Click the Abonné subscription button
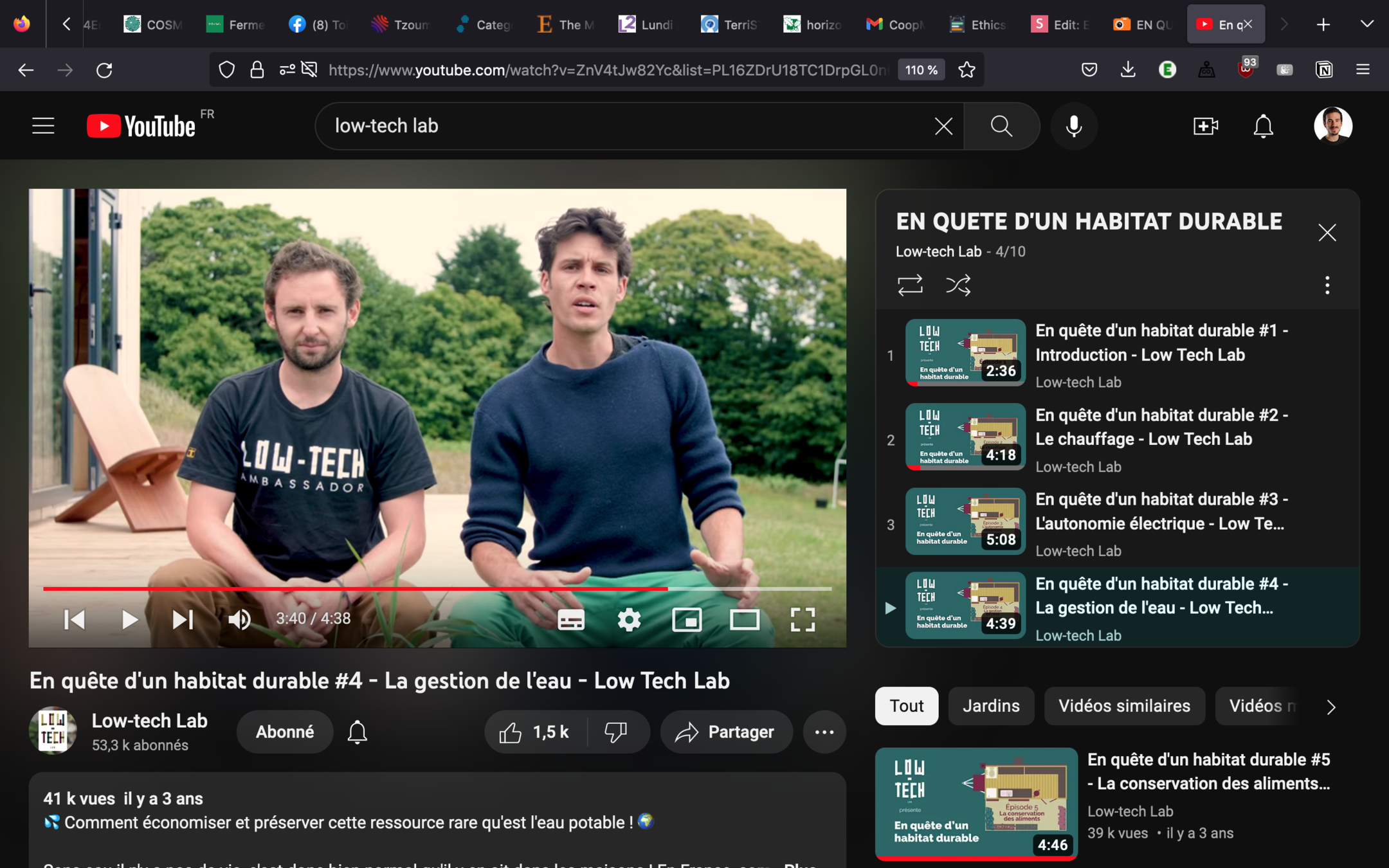Image resolution: width=1389 pixels, height=868 pixels. pos(285,732)
